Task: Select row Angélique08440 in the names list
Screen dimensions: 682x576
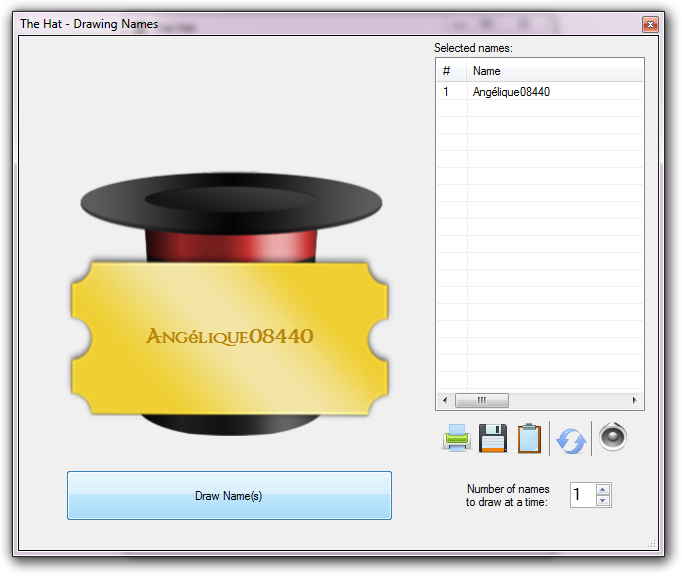Action: click(x=539, y=92)
